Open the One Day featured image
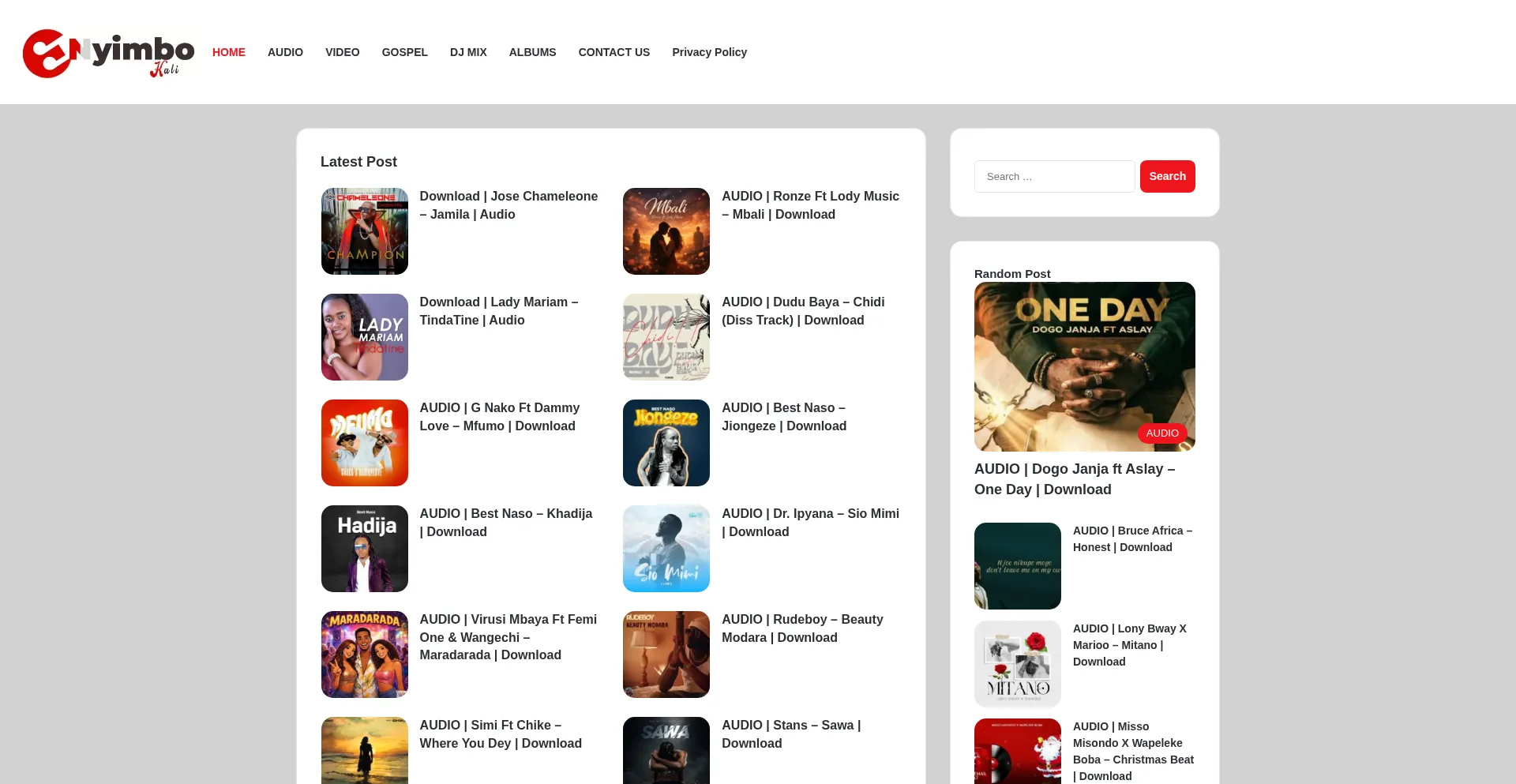The height and width of the screenshot is (784, 1516). (x=1085, y=366)
